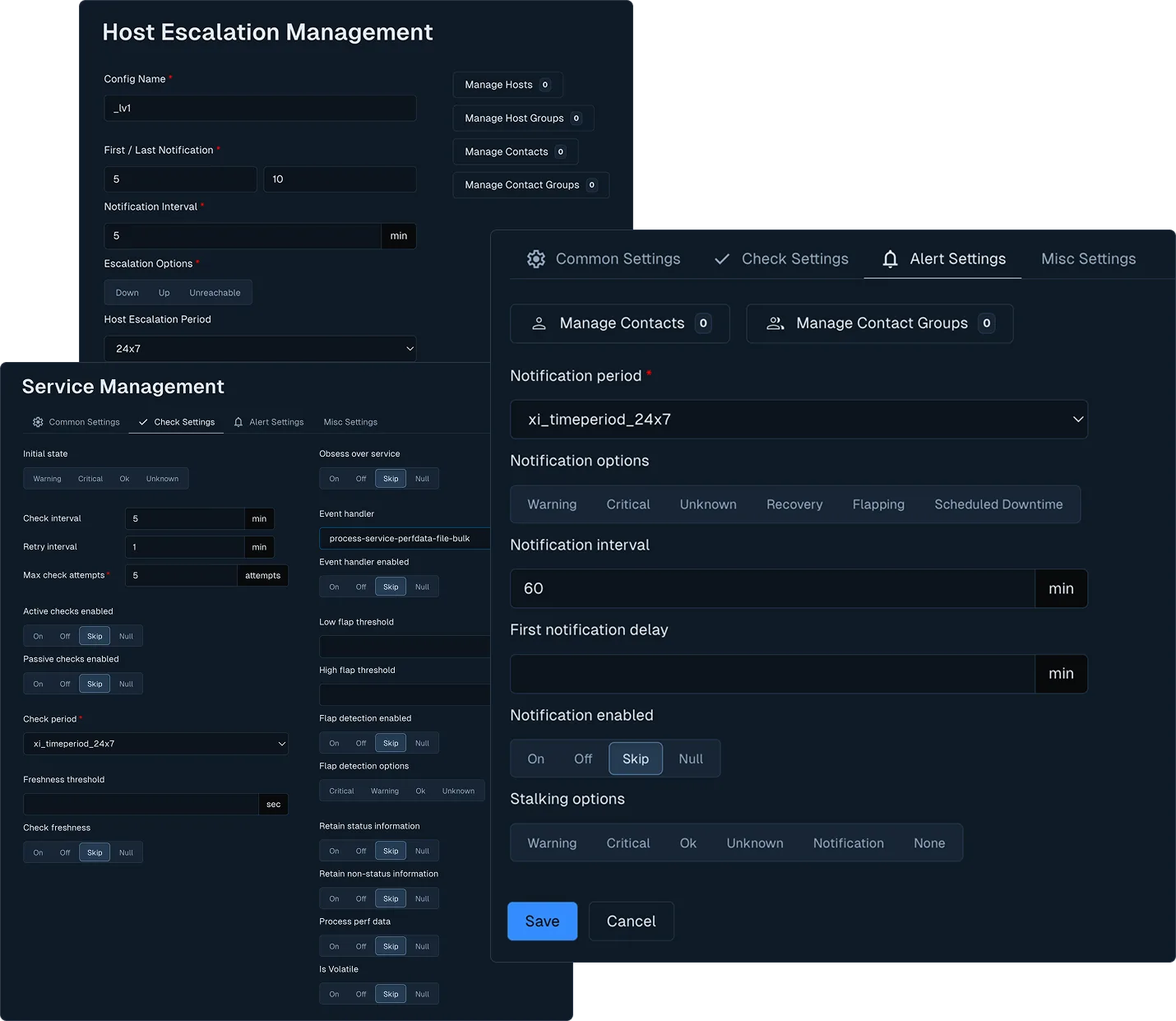Open Manage Contact Groups in Alert Settings
Image resolution: width=1176 pixels, height=1021 pixels.
880,323
